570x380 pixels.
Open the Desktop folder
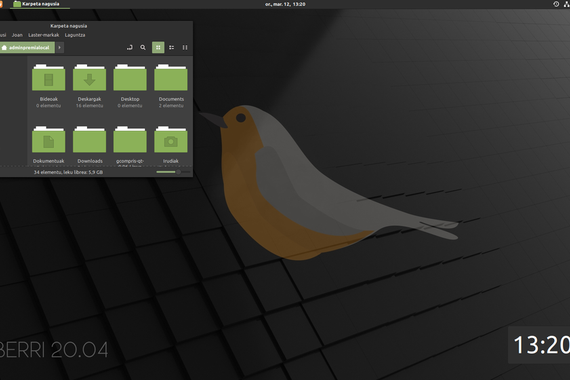(x=130, y=77)
